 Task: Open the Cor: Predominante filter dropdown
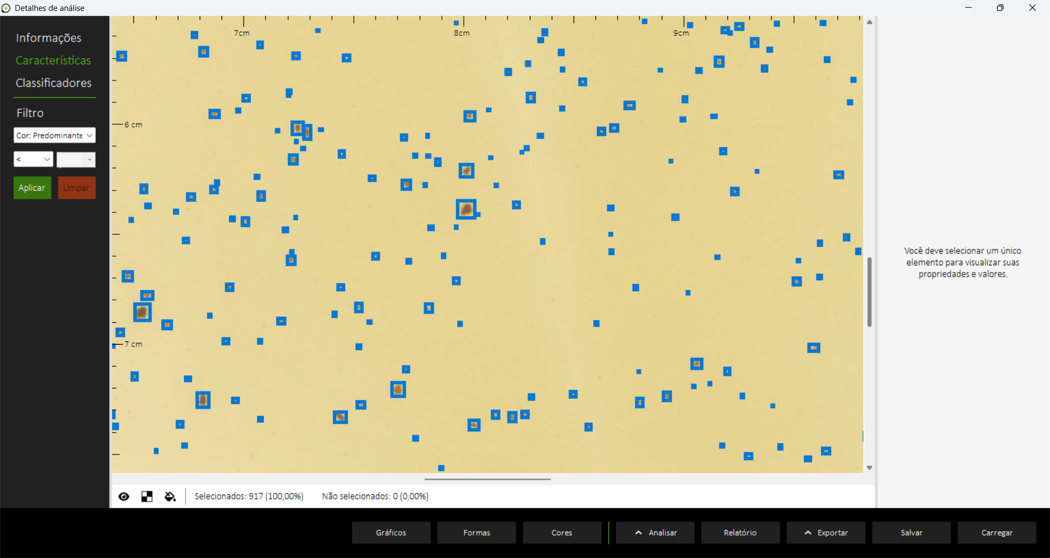coord(54,135)
